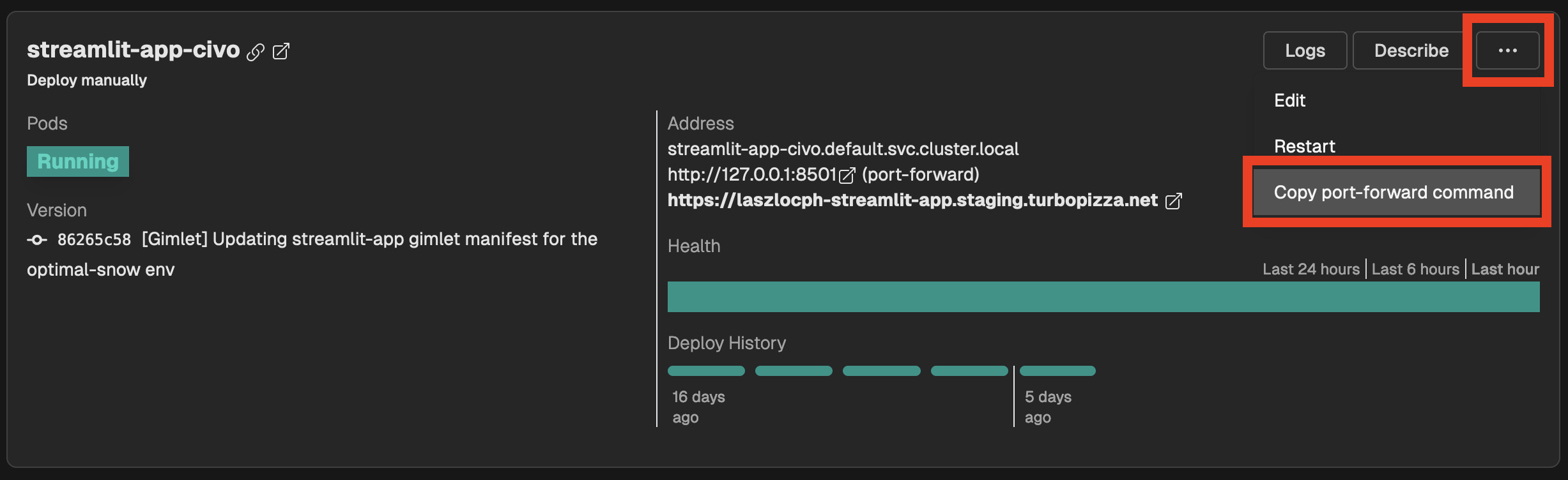
Task: Switch health view to Last 24 hours
Action: click(1311, 269)
